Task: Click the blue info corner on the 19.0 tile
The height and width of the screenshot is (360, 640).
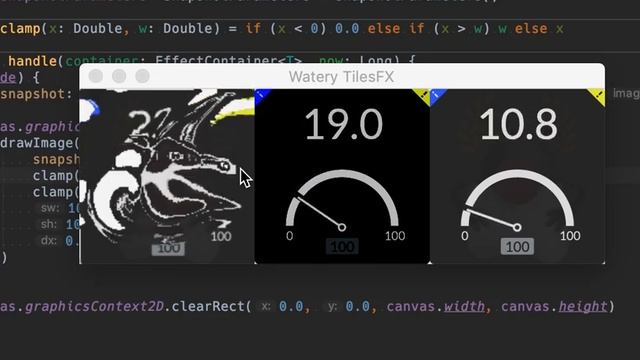Action: (x=260, y=95)
